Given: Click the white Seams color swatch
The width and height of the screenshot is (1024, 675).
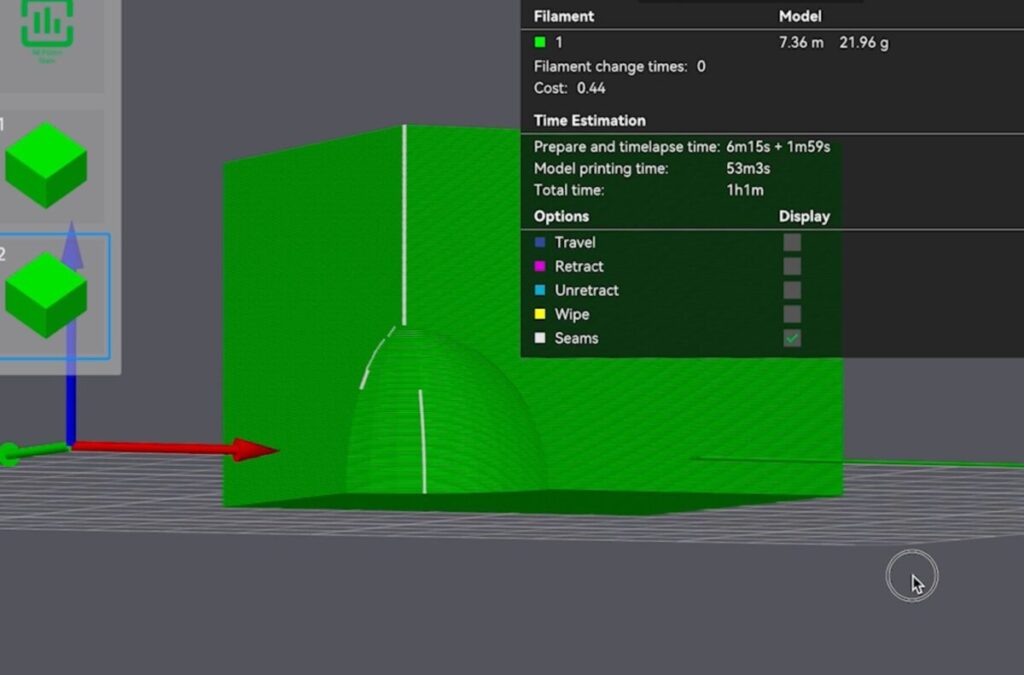Looking at the screenshot, I should [x=540, y=338].
